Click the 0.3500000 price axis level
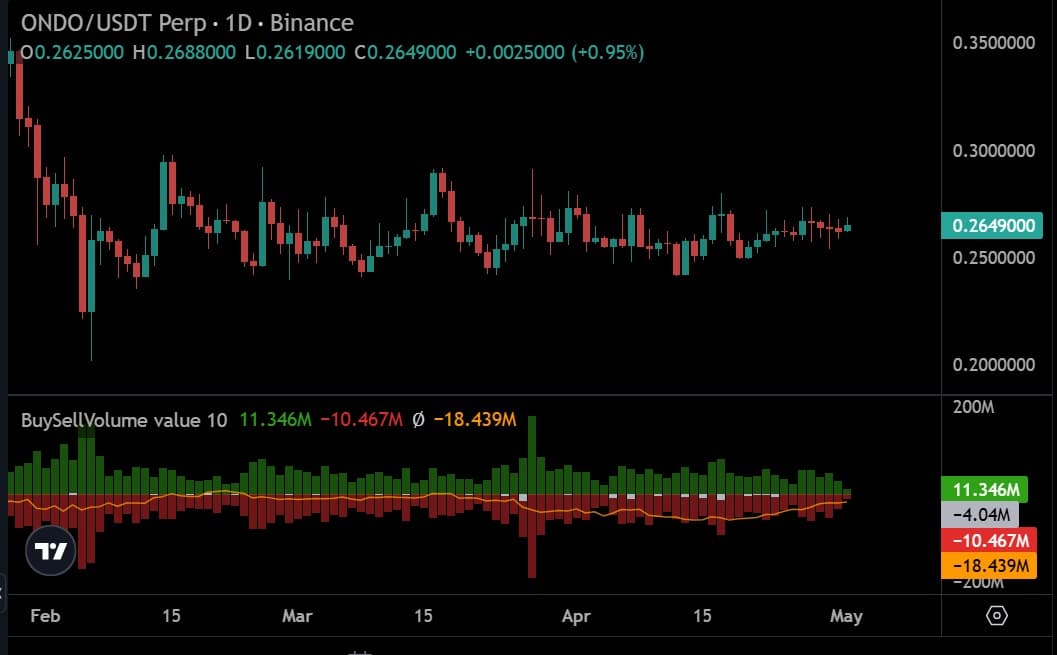This screenshot has width=1057, height=655. click(x=994, y=43)
